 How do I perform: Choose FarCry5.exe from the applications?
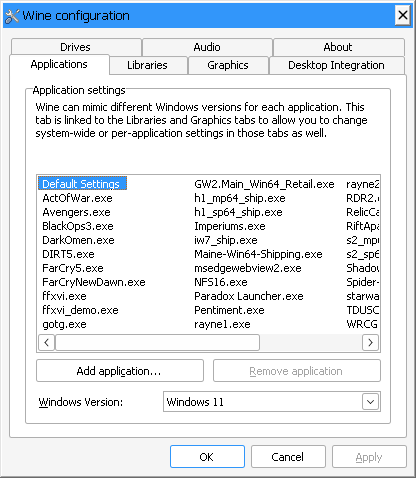pos(73,268)
